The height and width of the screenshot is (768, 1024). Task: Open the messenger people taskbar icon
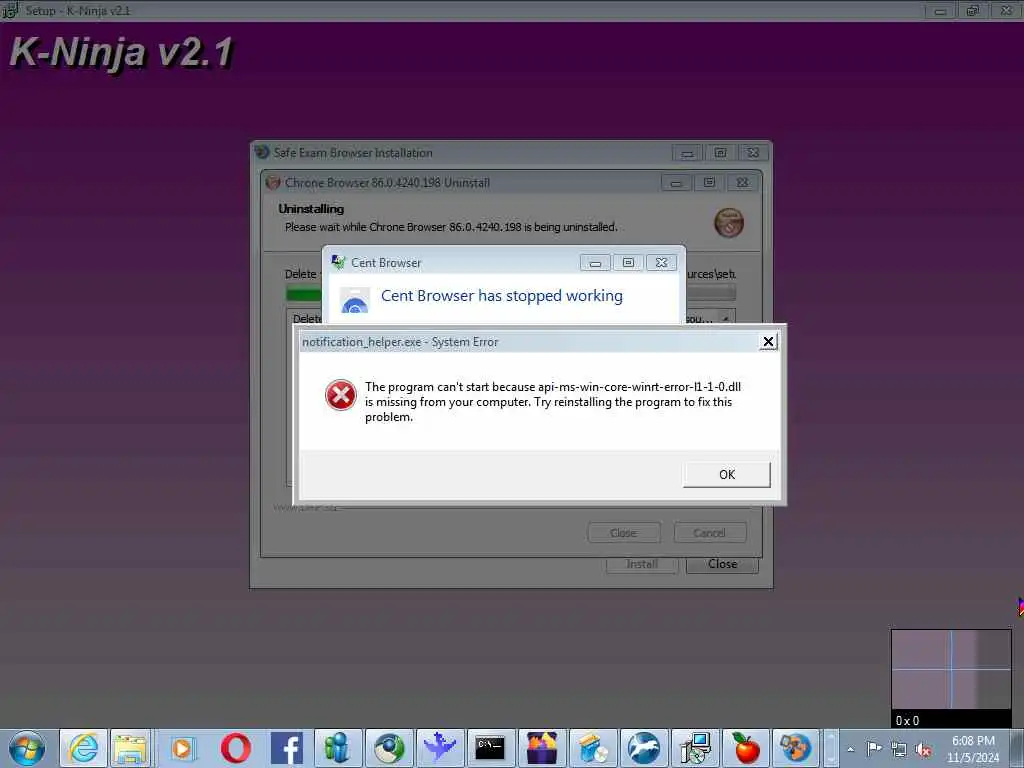tap(338, 748)
